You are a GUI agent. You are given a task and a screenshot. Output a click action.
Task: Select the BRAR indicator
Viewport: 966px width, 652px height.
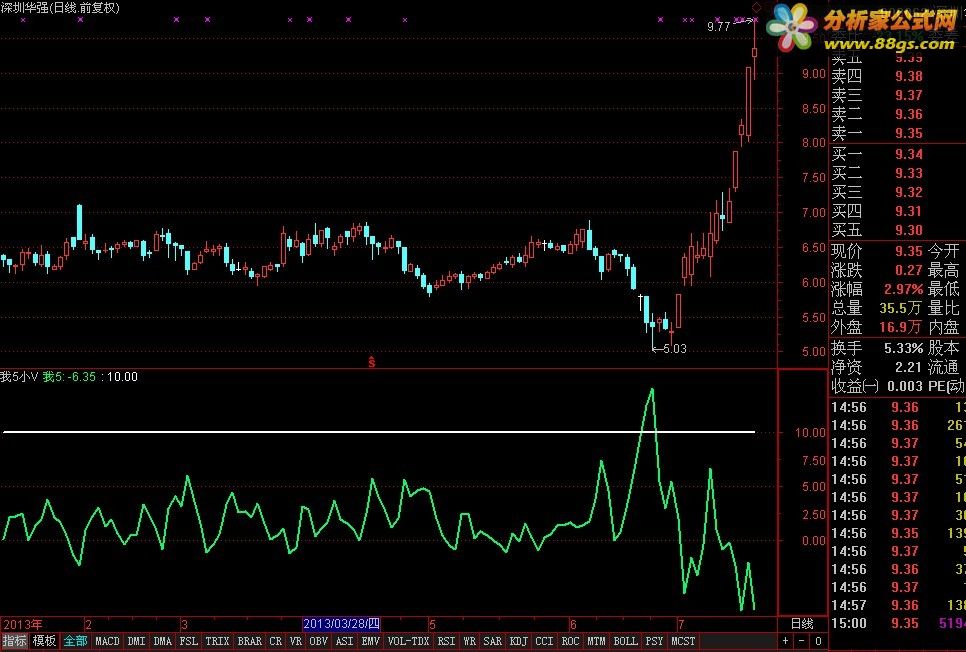[250, 642]
